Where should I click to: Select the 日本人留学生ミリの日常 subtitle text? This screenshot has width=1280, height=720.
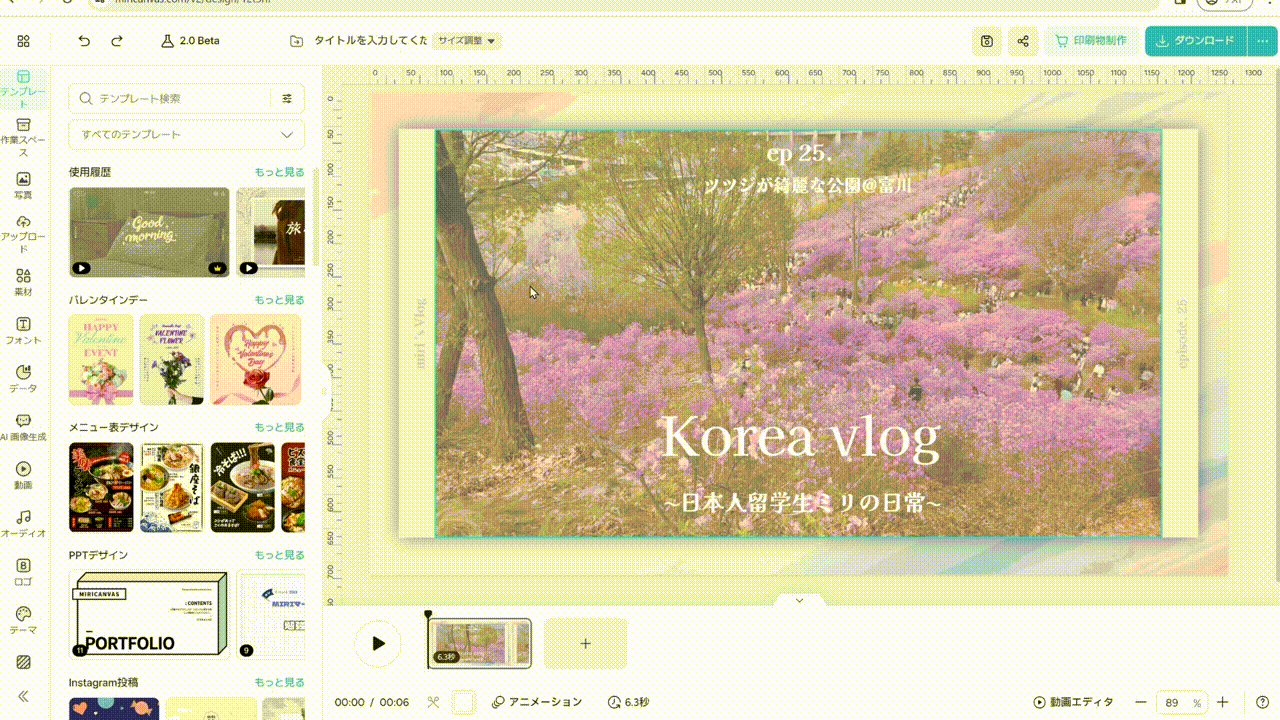(801, 503)
